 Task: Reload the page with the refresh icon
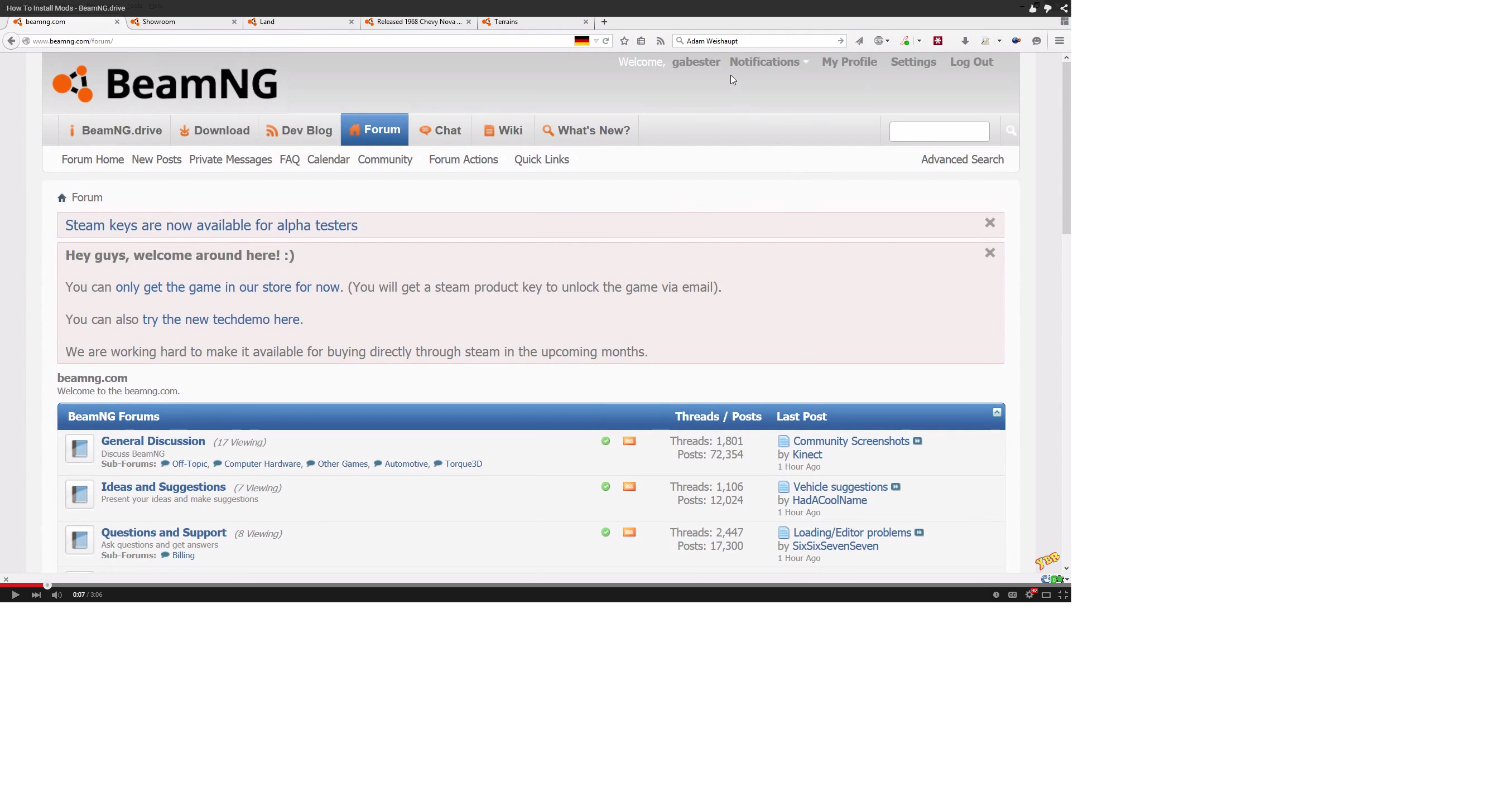[606, 41]
